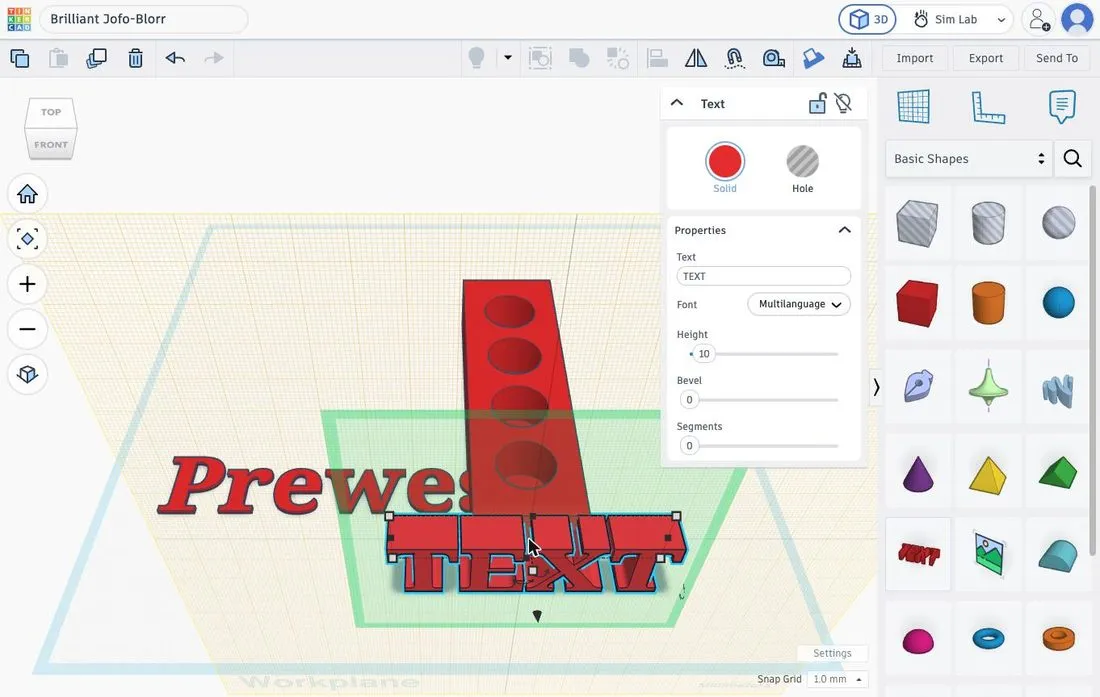The height and width of the screenshot is (697, 1100).
Task: Set the shape to Hole
Action: click(803, 169)
